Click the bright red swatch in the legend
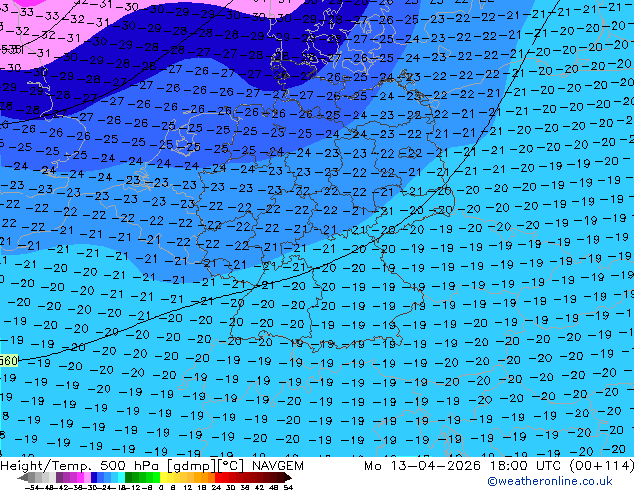Image resolution: width=634 pixels, height=490 pixels. click(x=218, y=478)
